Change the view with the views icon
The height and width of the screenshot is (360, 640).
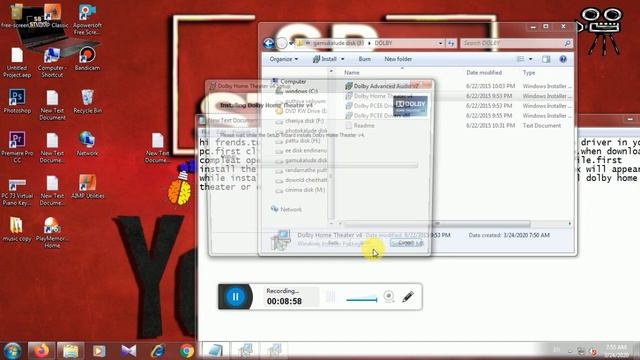pyautogui.click(x=520, y=59)
